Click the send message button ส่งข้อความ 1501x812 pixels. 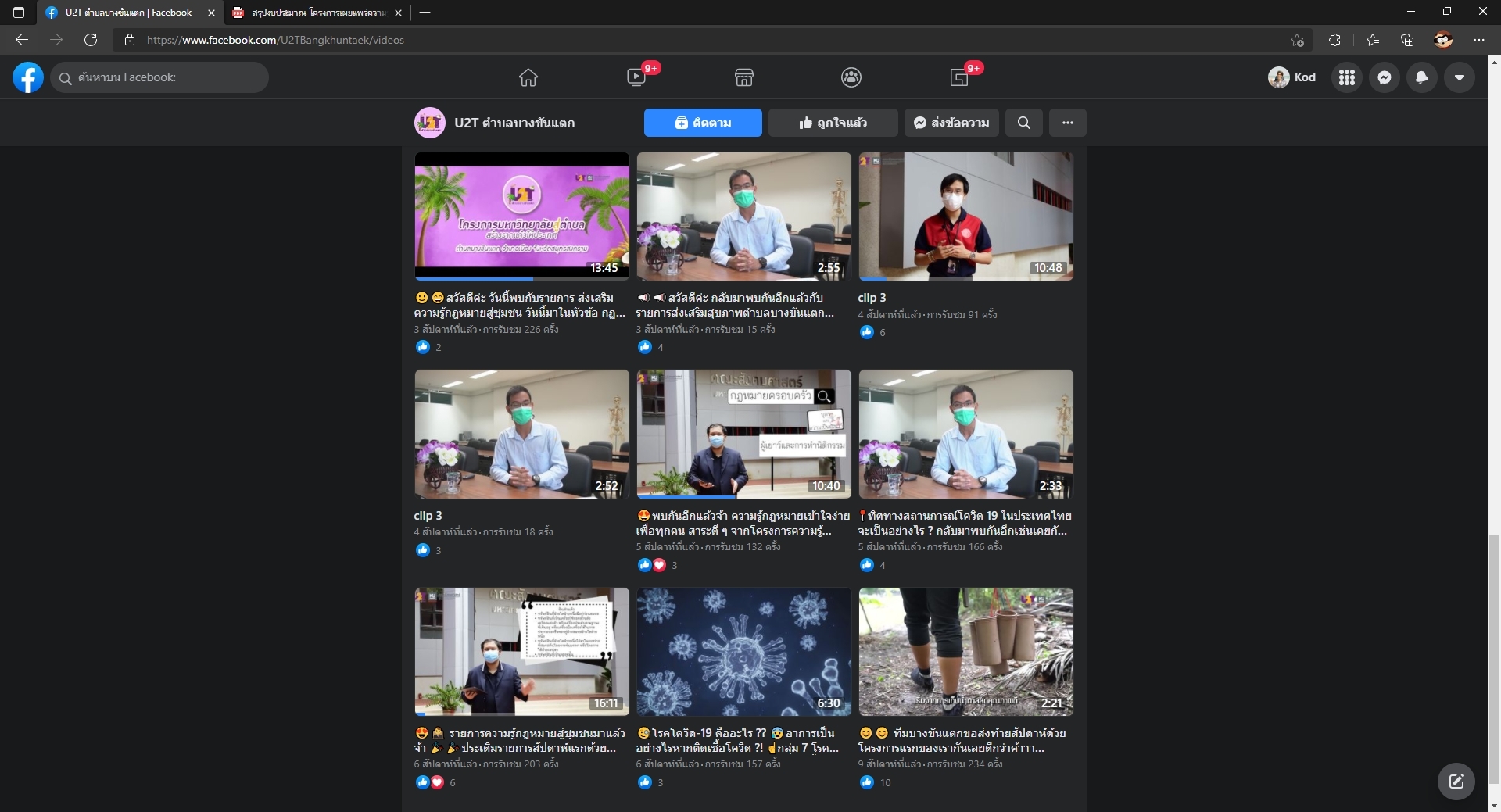click(x=951, y=123)
